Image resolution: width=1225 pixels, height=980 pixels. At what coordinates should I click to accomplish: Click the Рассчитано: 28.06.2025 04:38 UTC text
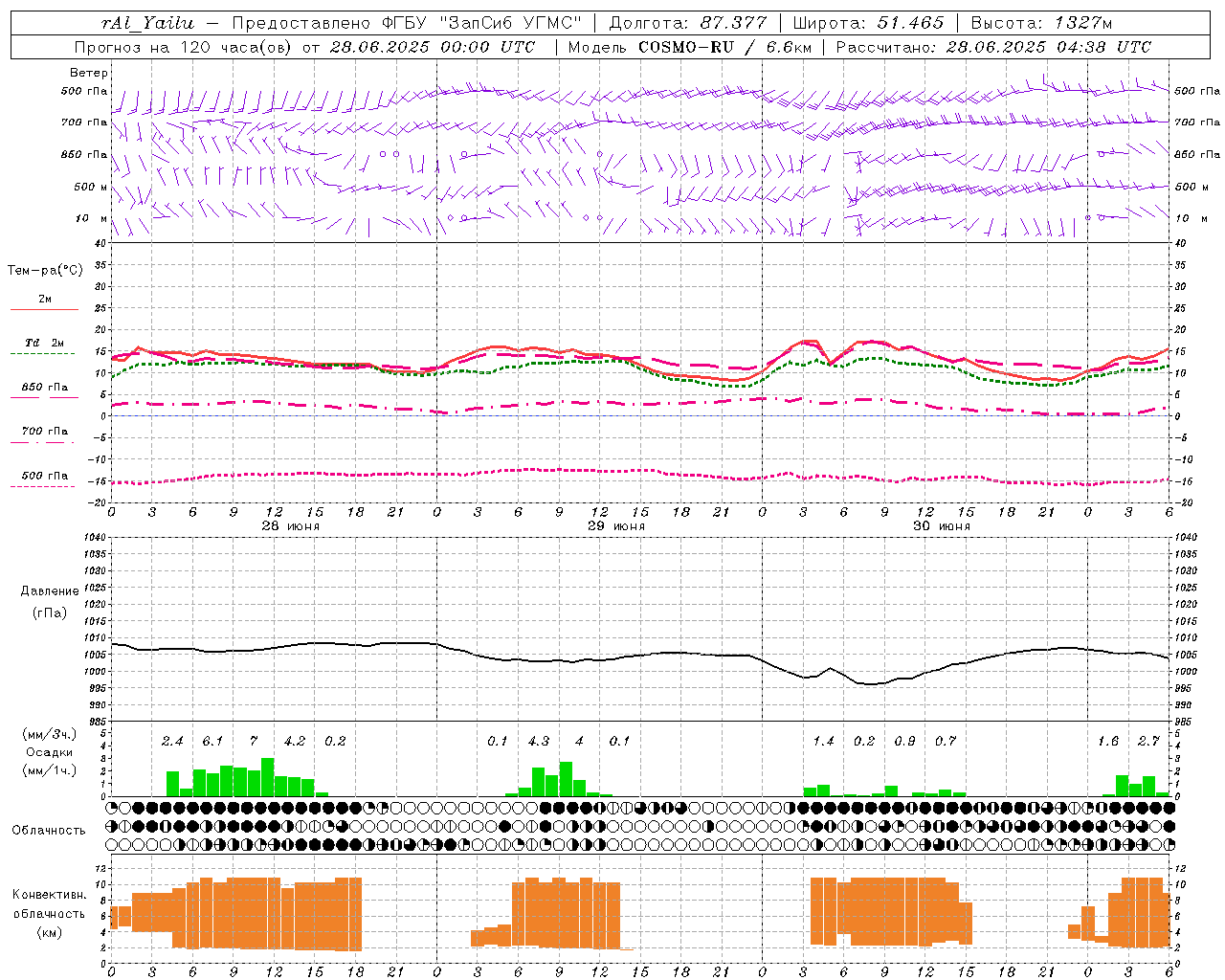(x=993, y=47)
